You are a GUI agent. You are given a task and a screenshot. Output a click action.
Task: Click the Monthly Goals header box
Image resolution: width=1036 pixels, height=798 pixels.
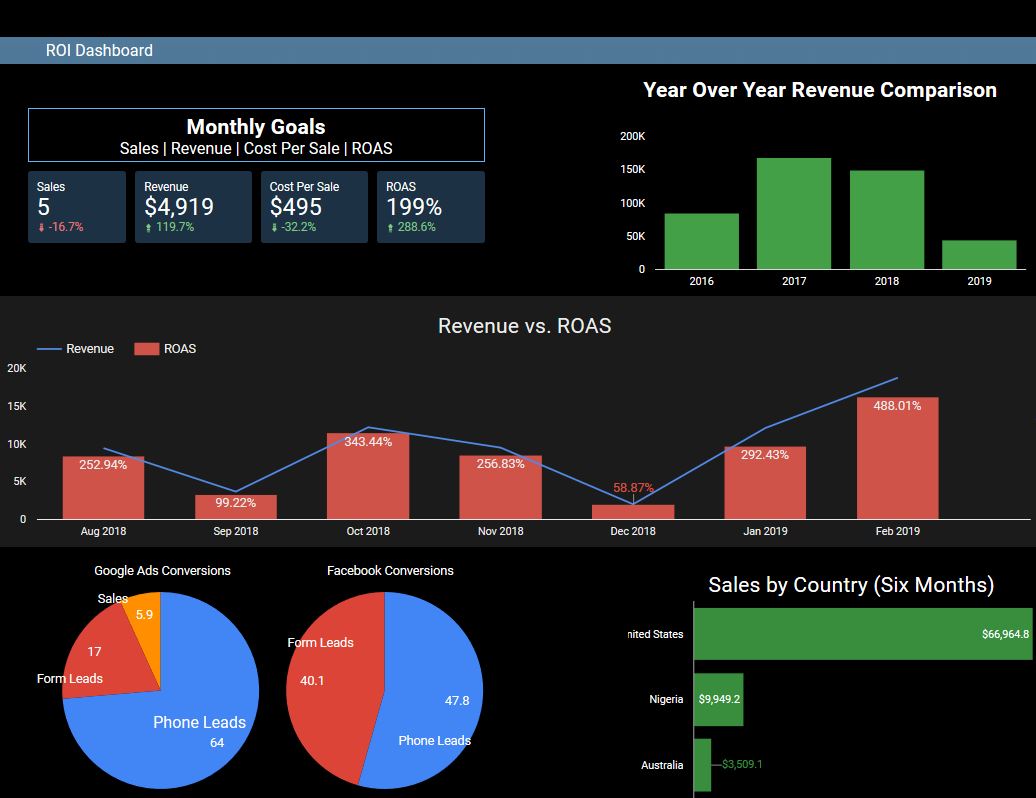point(256,135)
